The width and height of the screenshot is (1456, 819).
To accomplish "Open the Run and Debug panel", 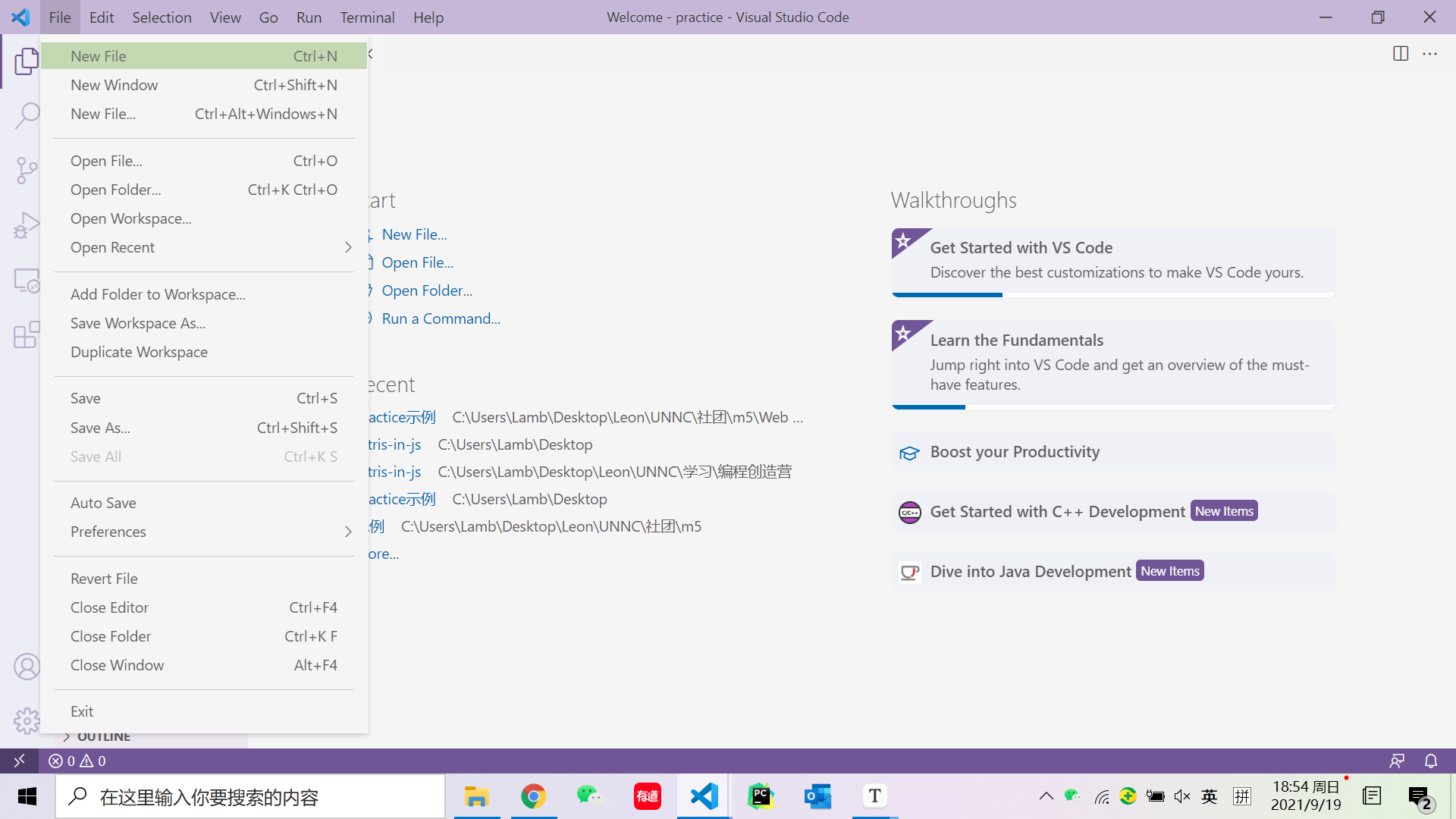I will [27, 224].
